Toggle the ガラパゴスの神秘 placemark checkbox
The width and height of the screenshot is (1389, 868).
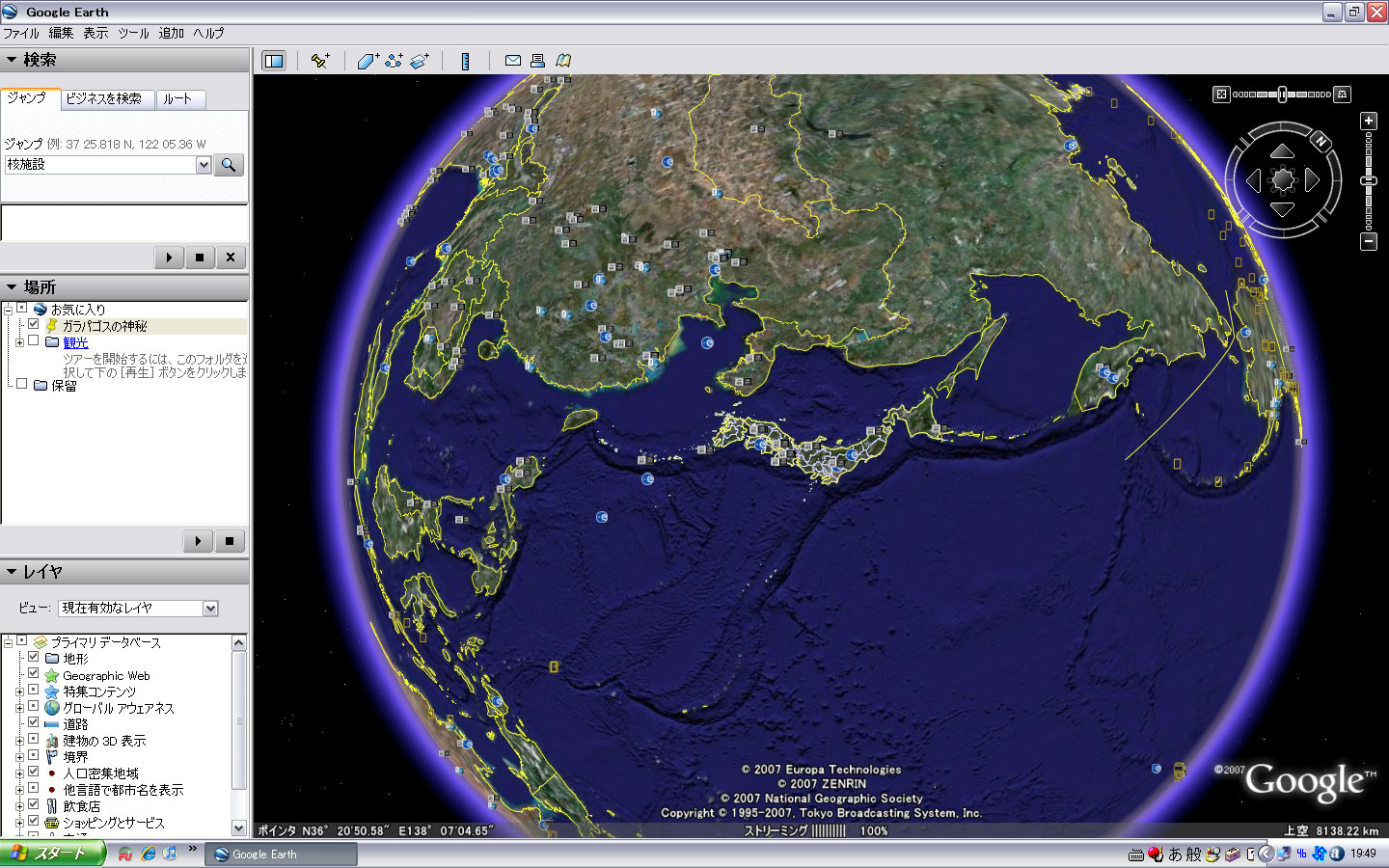pyautogui.click(x=34, y=325)
